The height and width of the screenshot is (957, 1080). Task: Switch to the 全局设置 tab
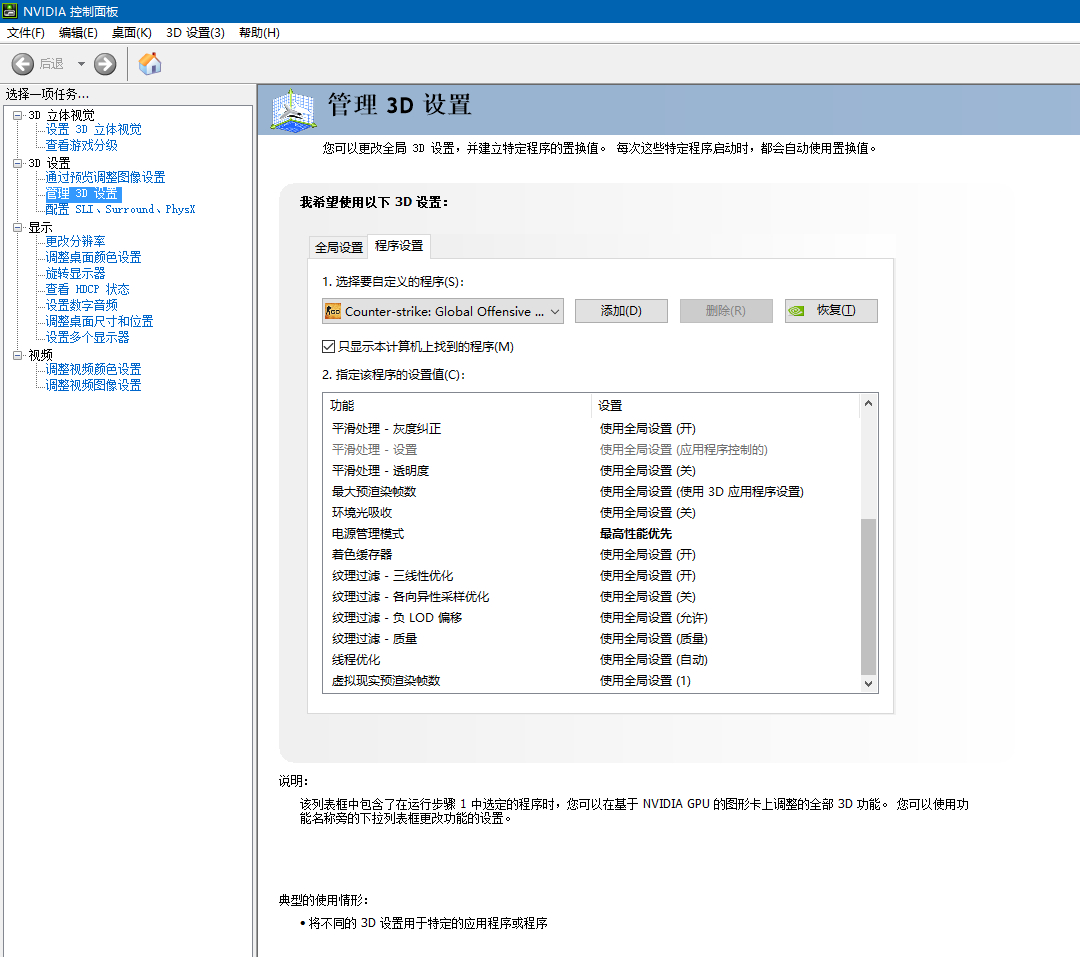click(x=339, y=247)
